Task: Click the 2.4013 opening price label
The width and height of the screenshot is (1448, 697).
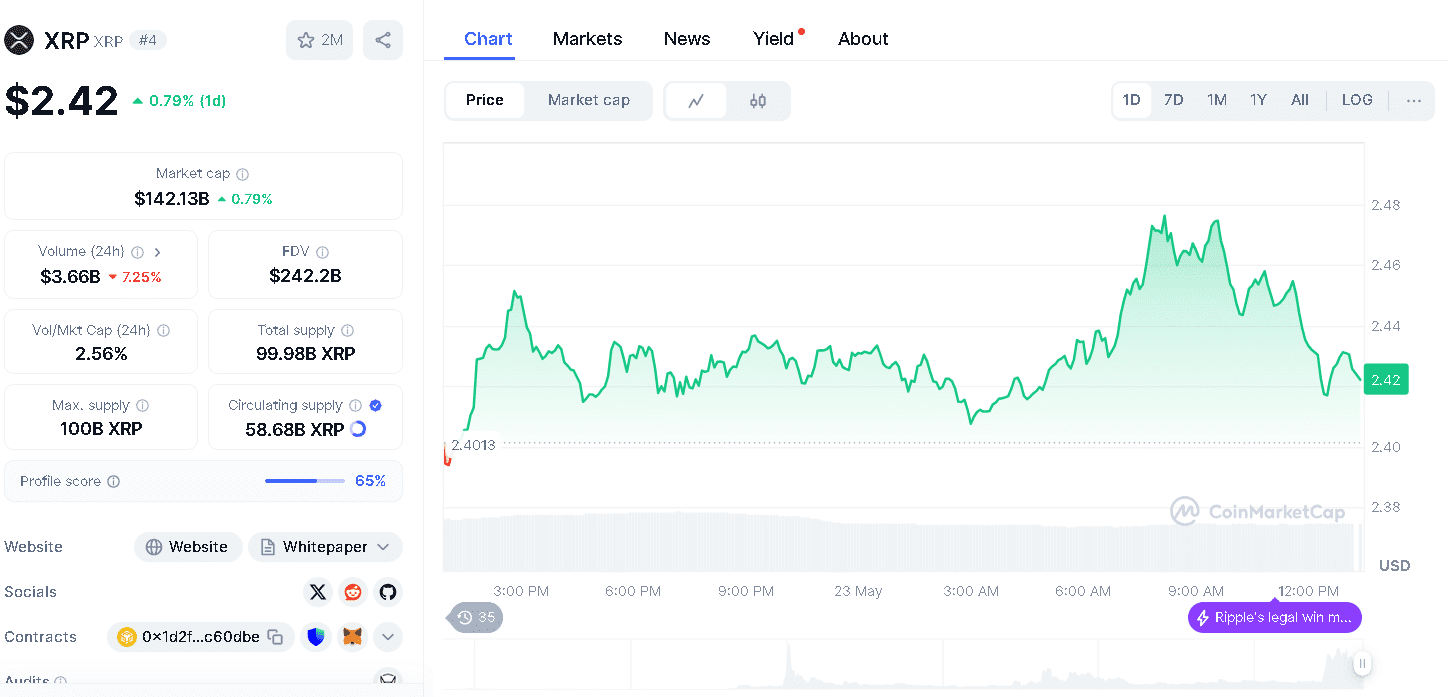Action: pyautogui.click(x=473, y=445)
